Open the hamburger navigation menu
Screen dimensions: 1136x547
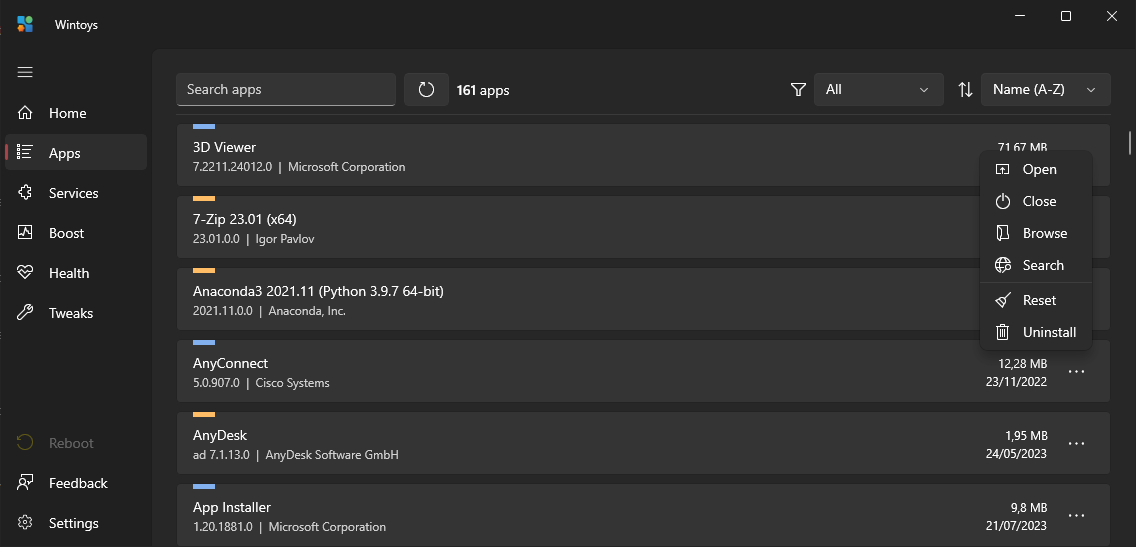click(25, 72)
